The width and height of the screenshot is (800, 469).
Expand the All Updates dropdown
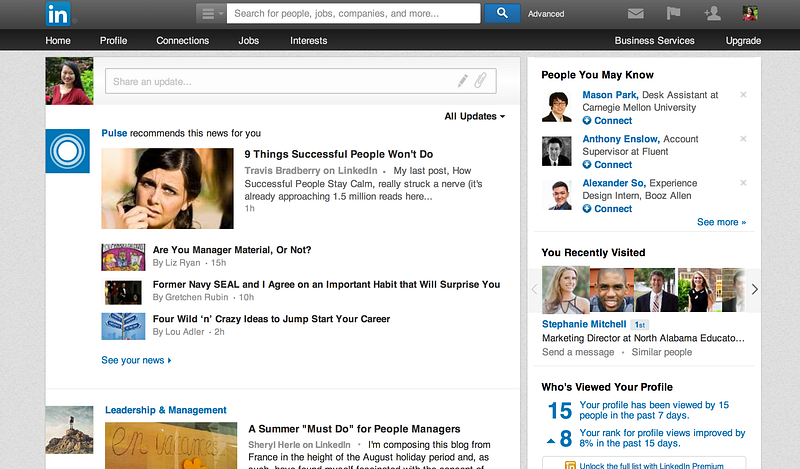tap(474, 116)
